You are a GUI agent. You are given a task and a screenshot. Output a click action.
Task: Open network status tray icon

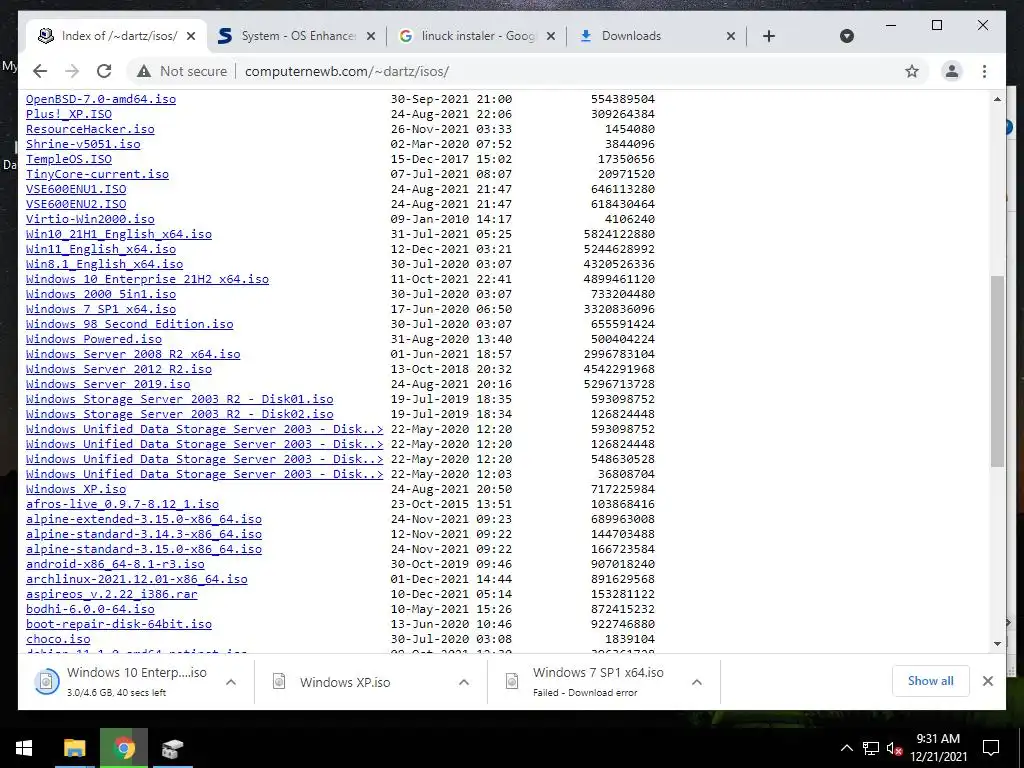(871, 748)
